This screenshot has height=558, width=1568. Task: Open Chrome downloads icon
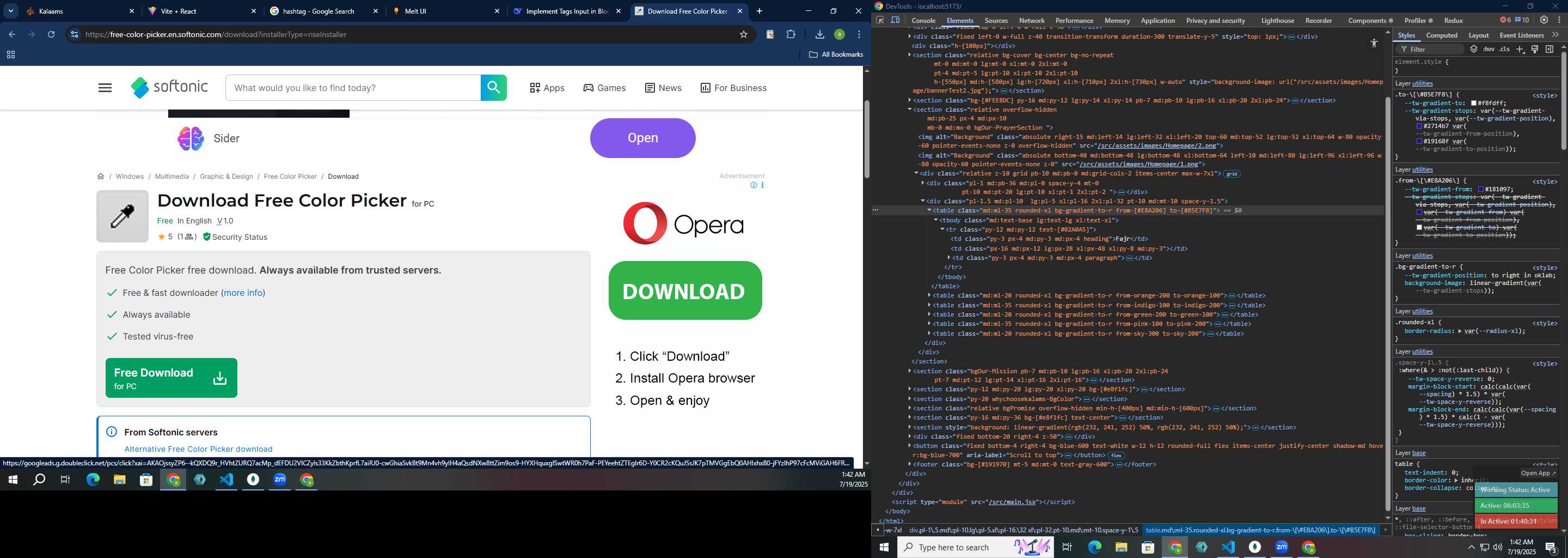[x=820, y=35]
